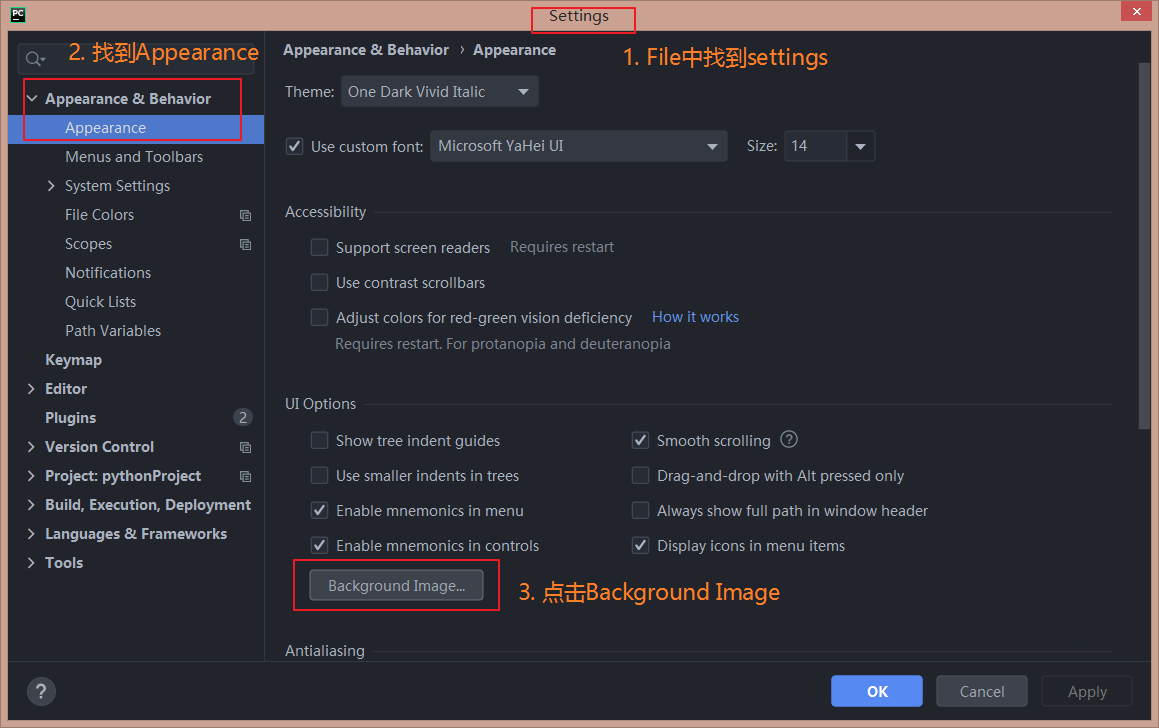
Task: Enable red-green vision deficiency checkbox
Action: click(x=319, y=317)
